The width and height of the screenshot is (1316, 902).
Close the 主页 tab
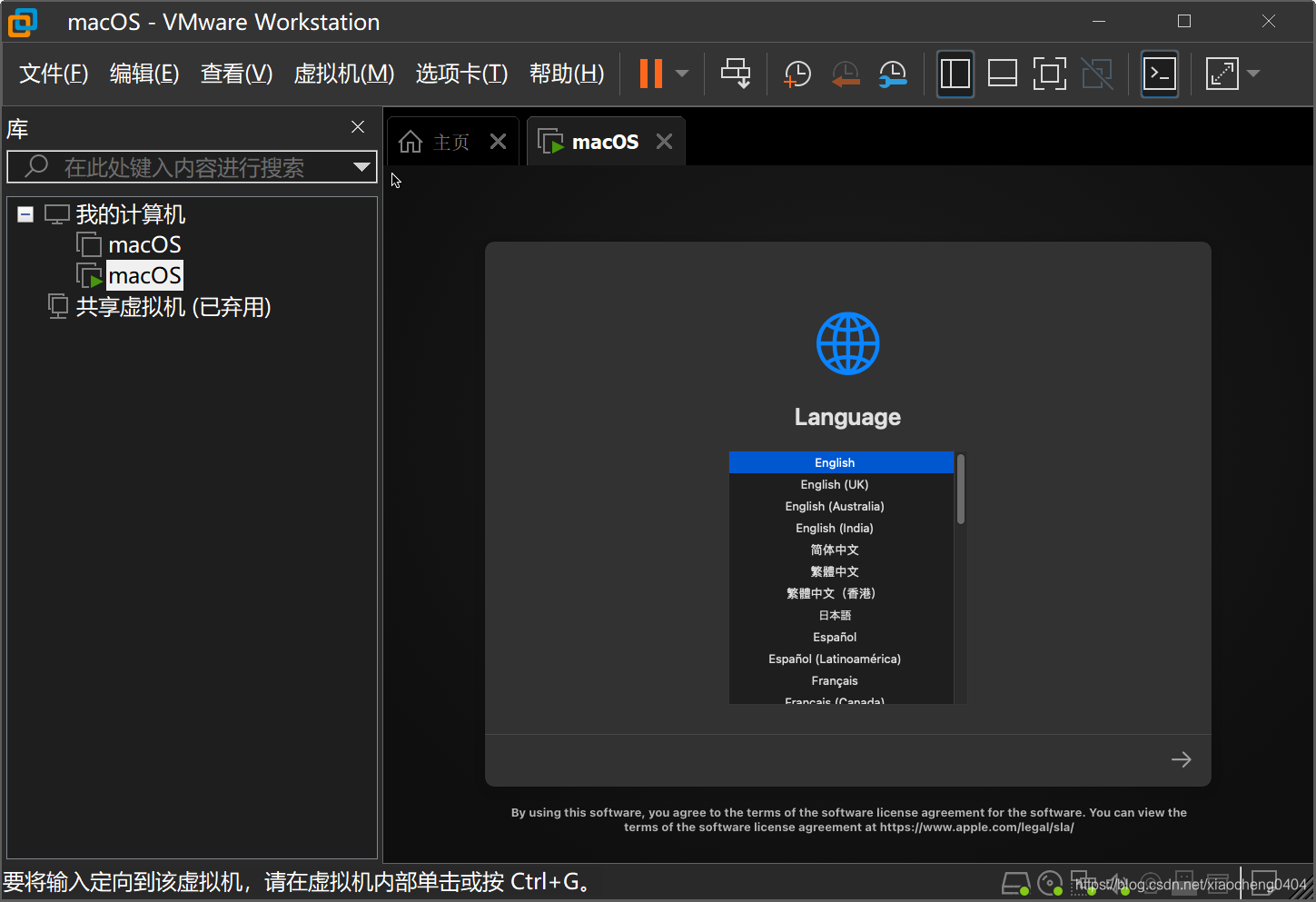point(498,142)
